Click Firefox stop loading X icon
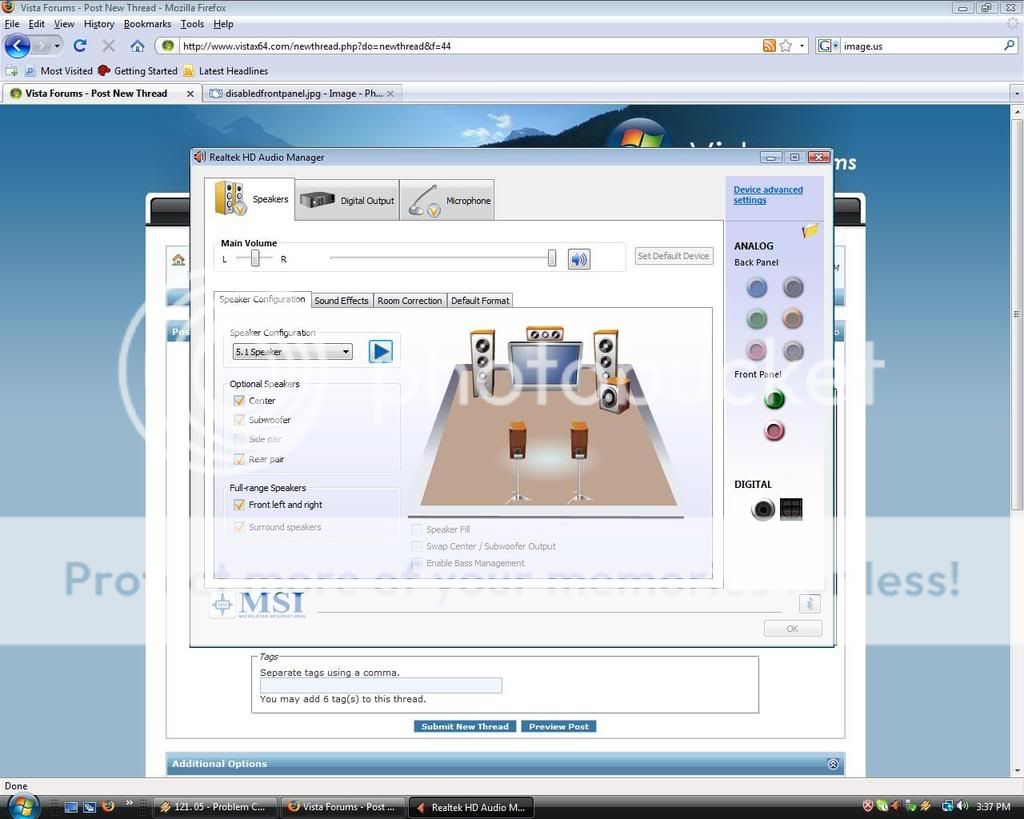The width and height of the screenshot is (1024, 819). click(108, 46)
